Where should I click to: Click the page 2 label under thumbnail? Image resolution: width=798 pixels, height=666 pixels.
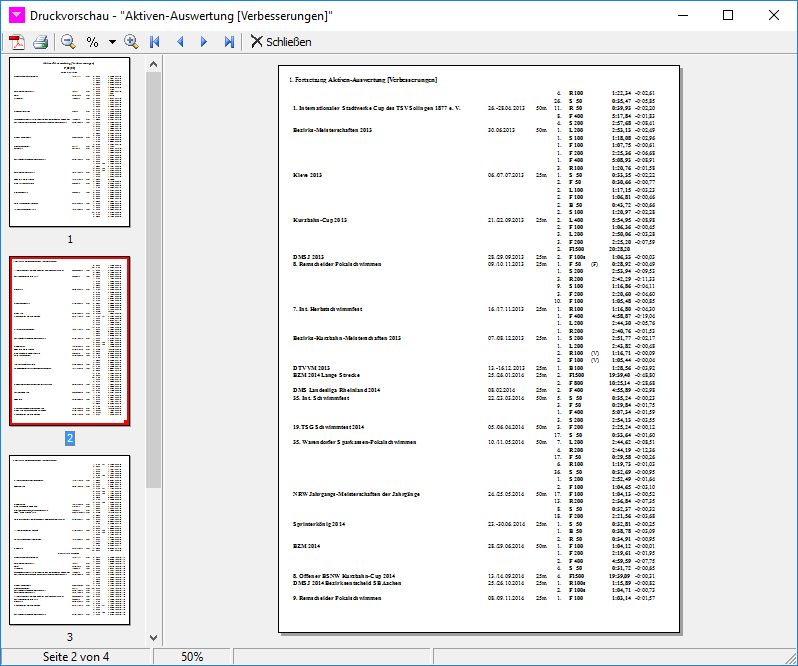click(x=70, y=438)
